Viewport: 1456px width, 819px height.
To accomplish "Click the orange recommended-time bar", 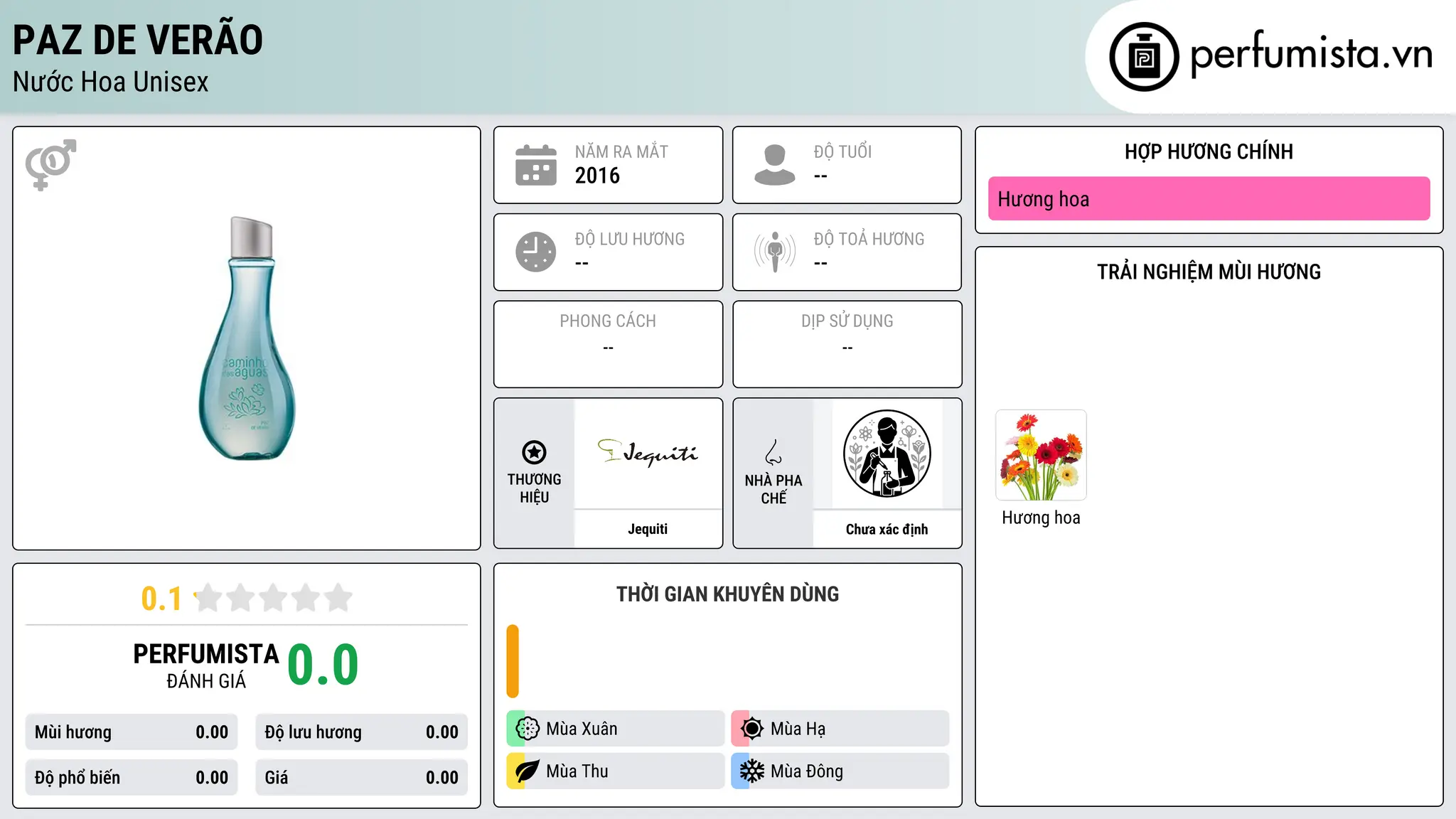I will point(513,661).
